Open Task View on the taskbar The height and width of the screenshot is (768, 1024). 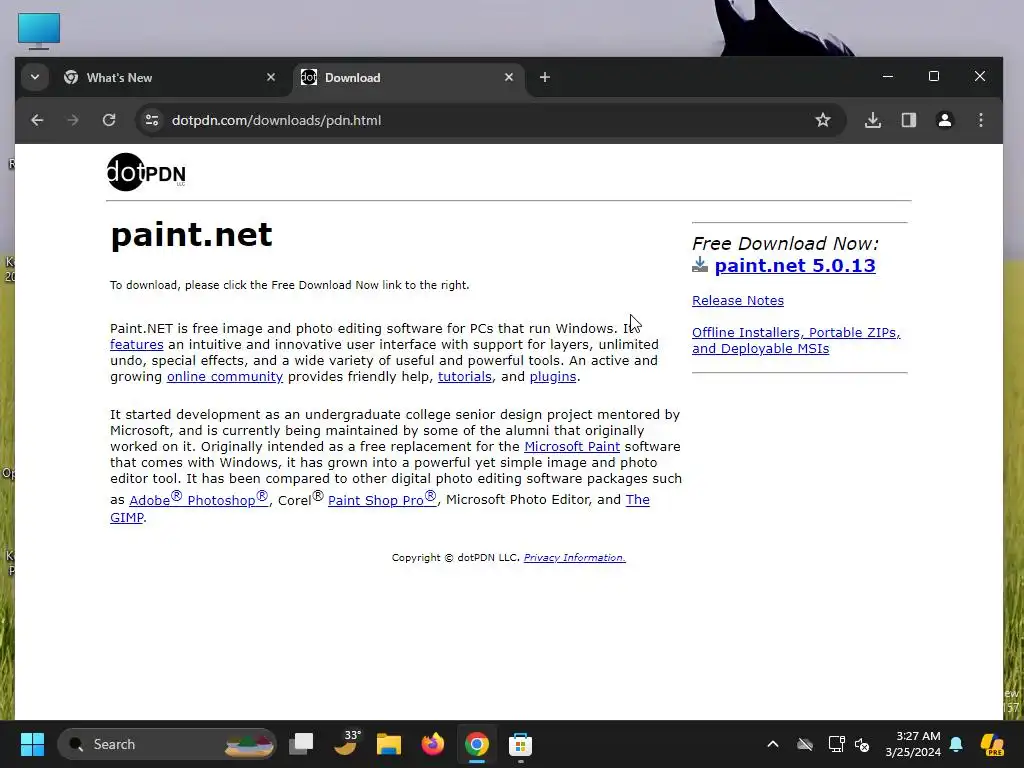302,744
